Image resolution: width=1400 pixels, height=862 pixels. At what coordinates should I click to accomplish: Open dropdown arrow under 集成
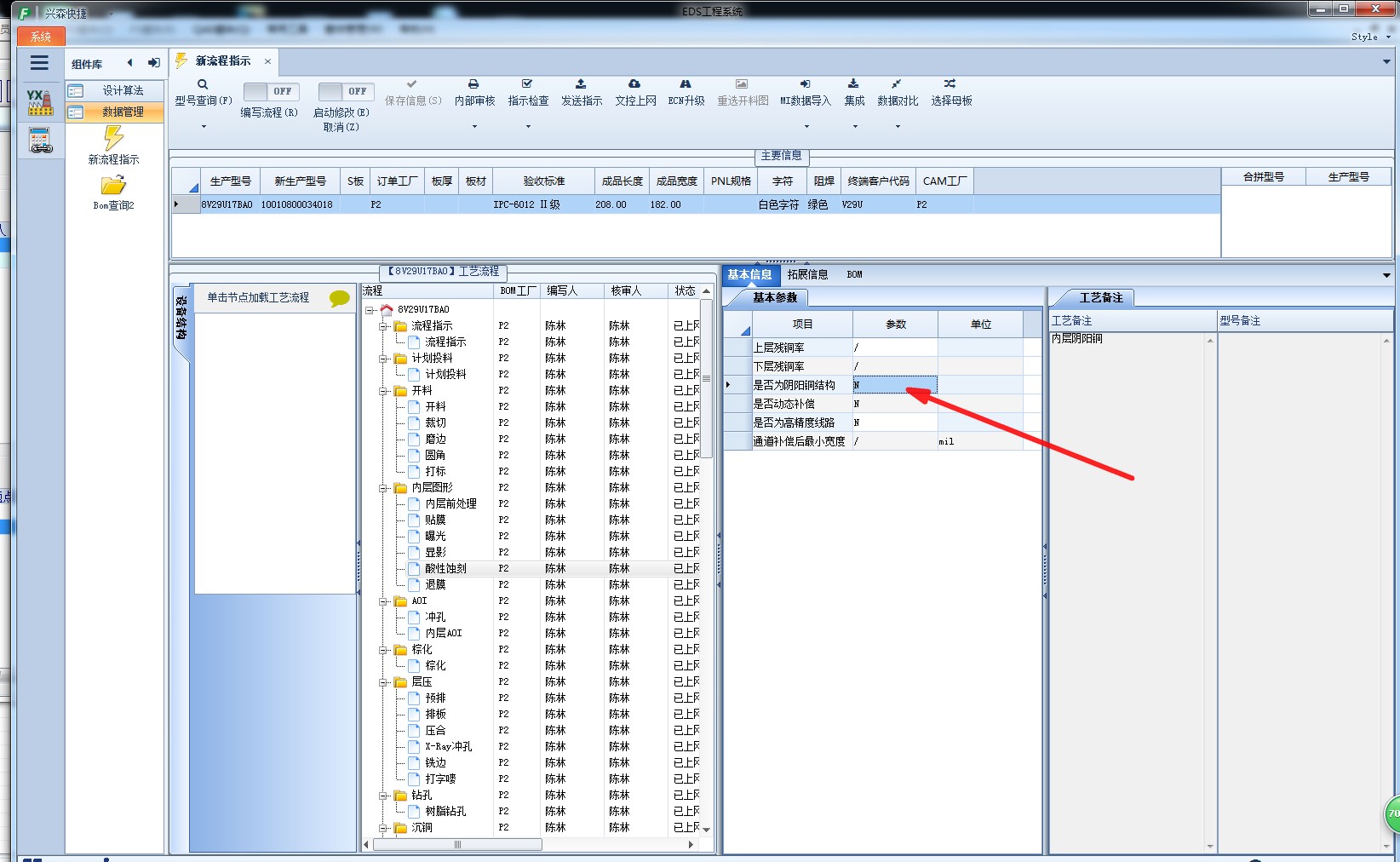click(855, 127)
